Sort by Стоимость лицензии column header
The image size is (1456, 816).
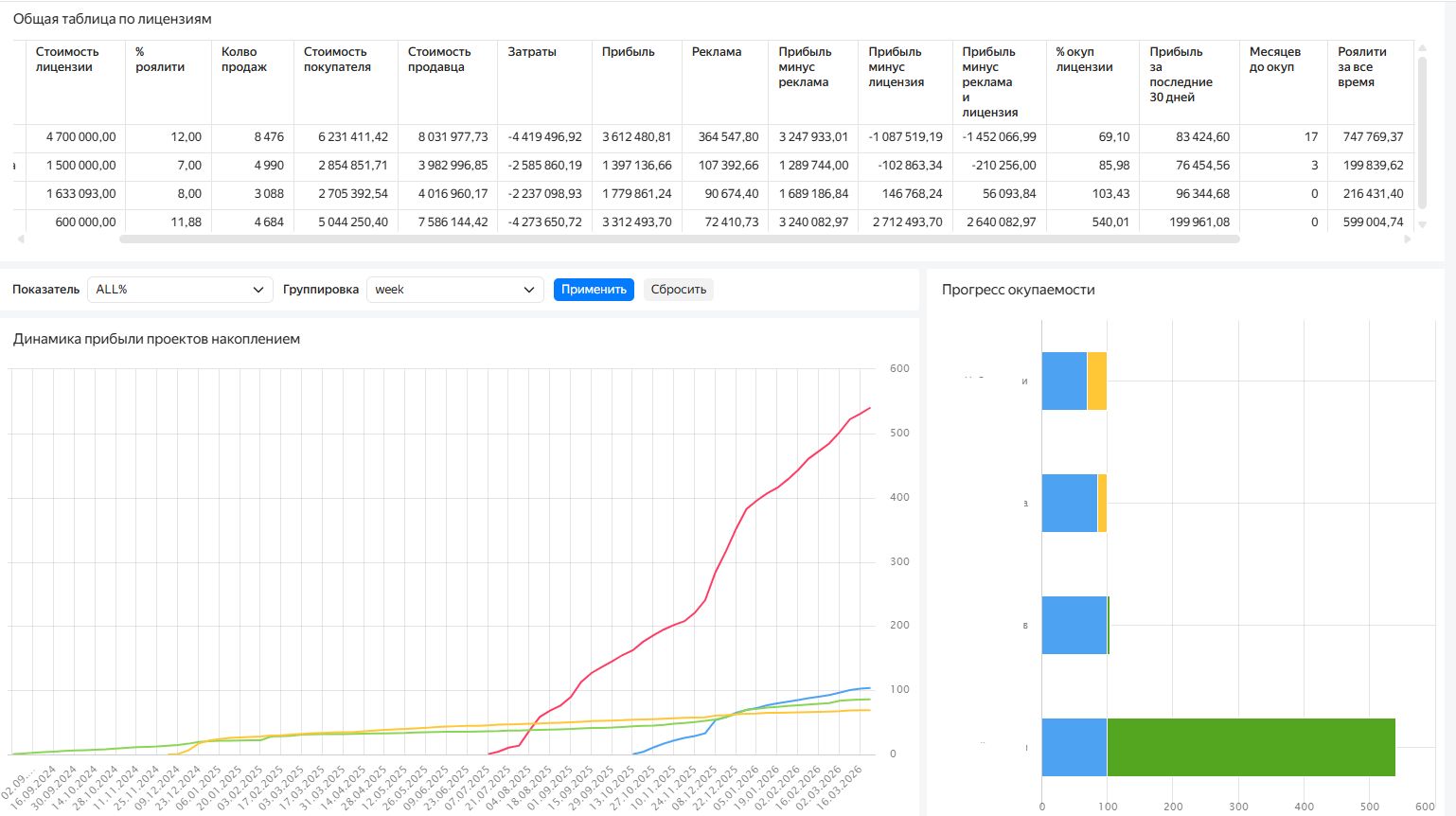coord(67,60)
